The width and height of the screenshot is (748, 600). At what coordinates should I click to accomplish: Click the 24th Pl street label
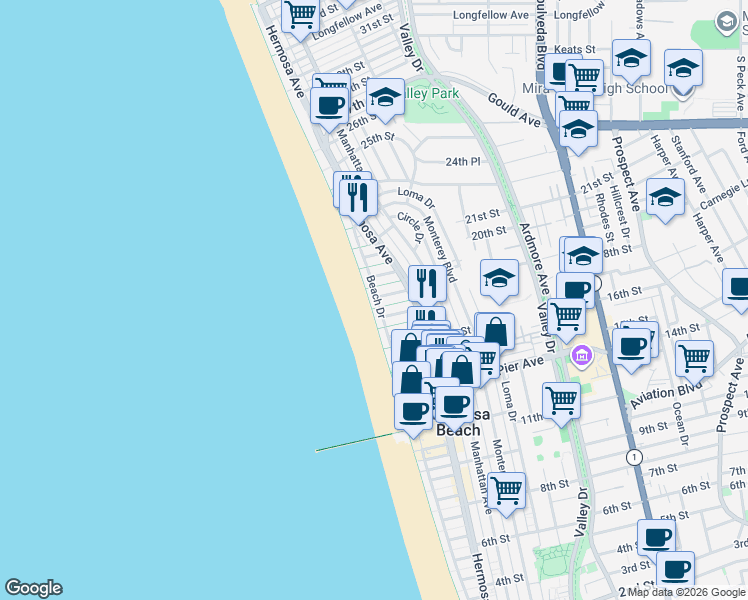click(463, 162)
